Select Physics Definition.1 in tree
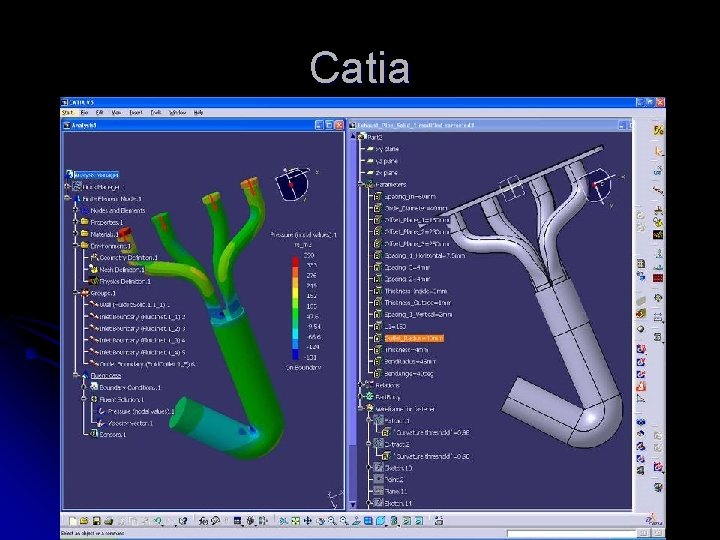Image resolution: width=720 pixels, height=540 pixels. click(125, 281)
